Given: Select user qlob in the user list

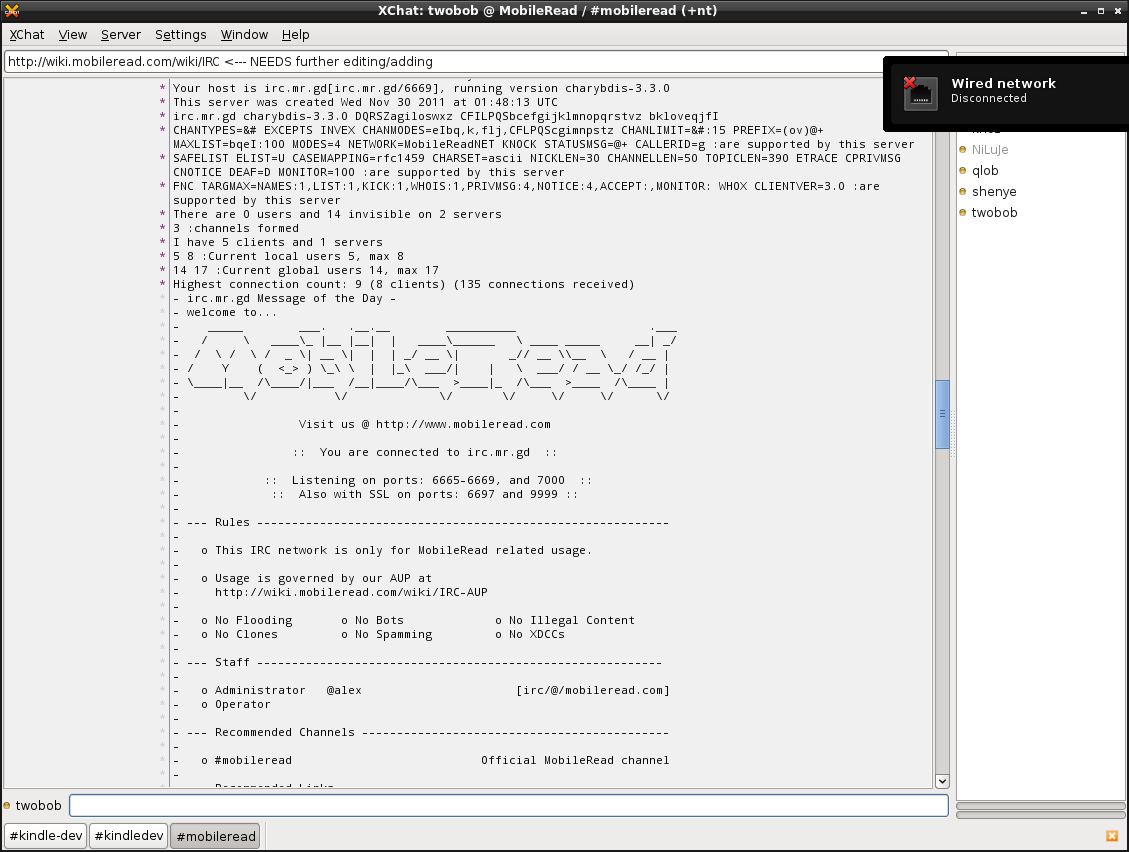Looking at the screenshot, I should pyautogui.click(x=985, y=171).
